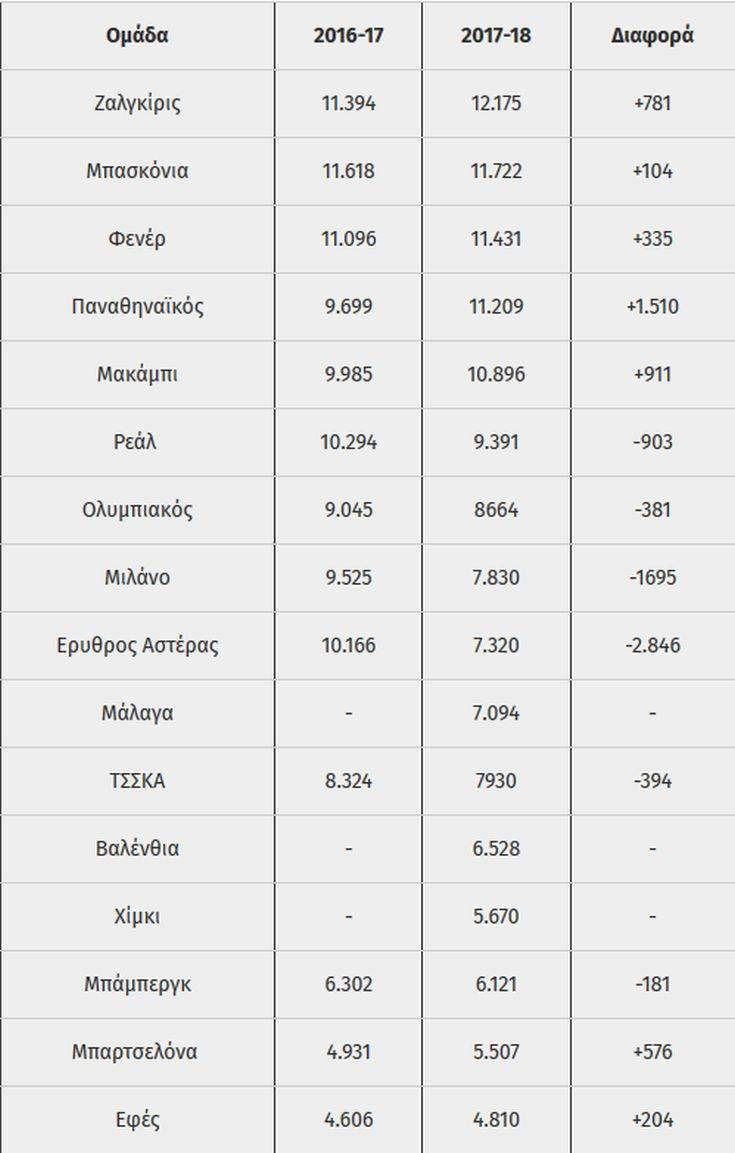
Task: Click the 2017-18 column header
Action: 495,35
